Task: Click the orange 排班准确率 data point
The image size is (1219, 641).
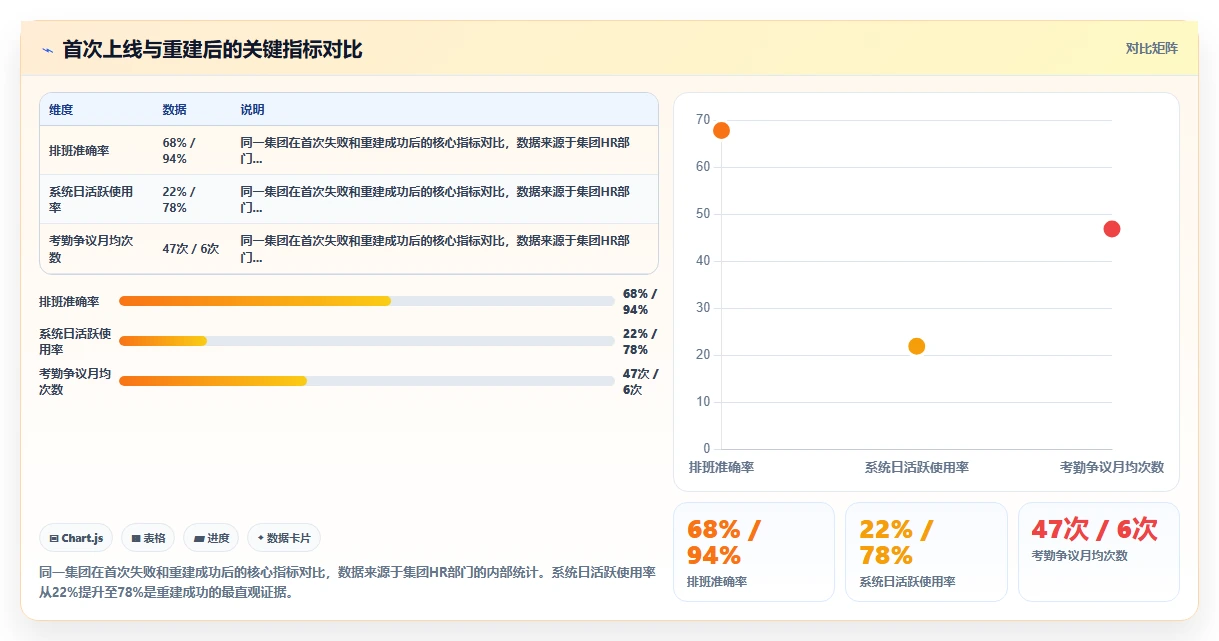Action: coord(721,130)
